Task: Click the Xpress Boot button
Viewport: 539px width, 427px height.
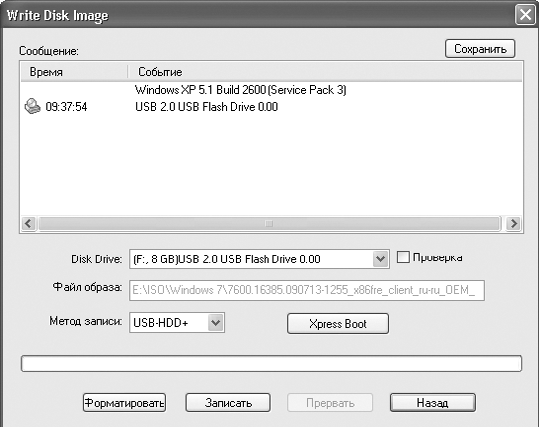Action: point(338,324)
